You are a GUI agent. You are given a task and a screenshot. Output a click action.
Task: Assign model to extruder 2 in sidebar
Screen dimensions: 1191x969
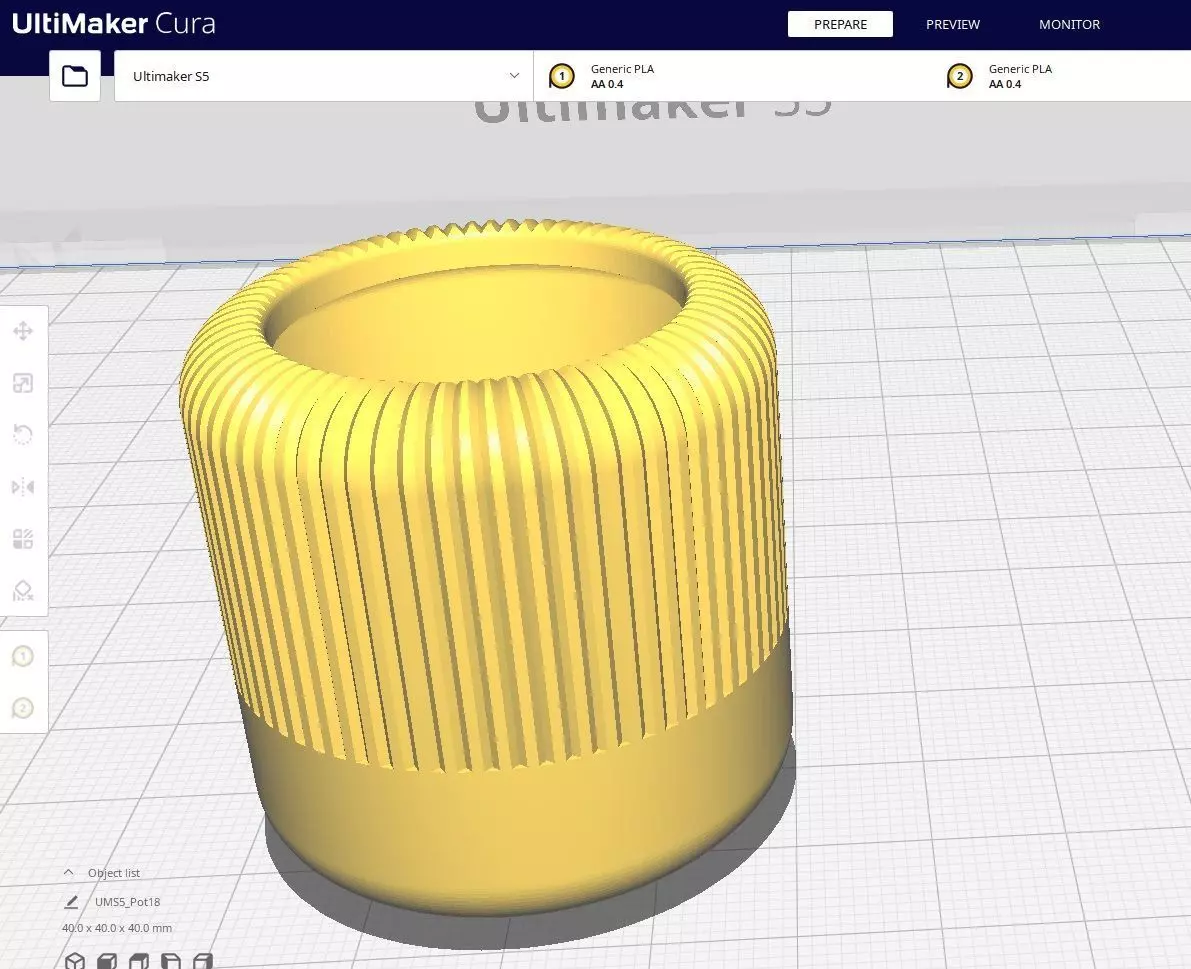(23, 709)
